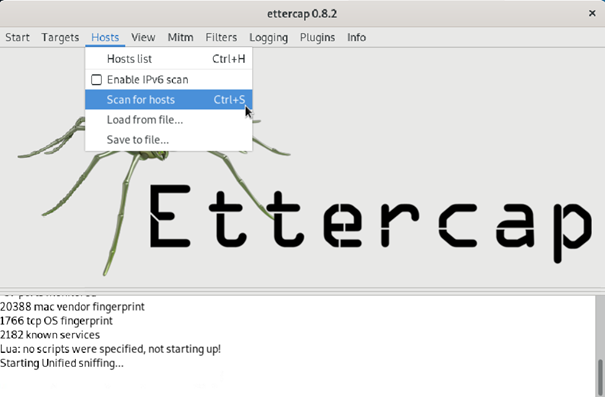Click the '1766 tcp OS fingerprint' log line
The width and height of the screenshot is (605, 397).
[56, 321]
